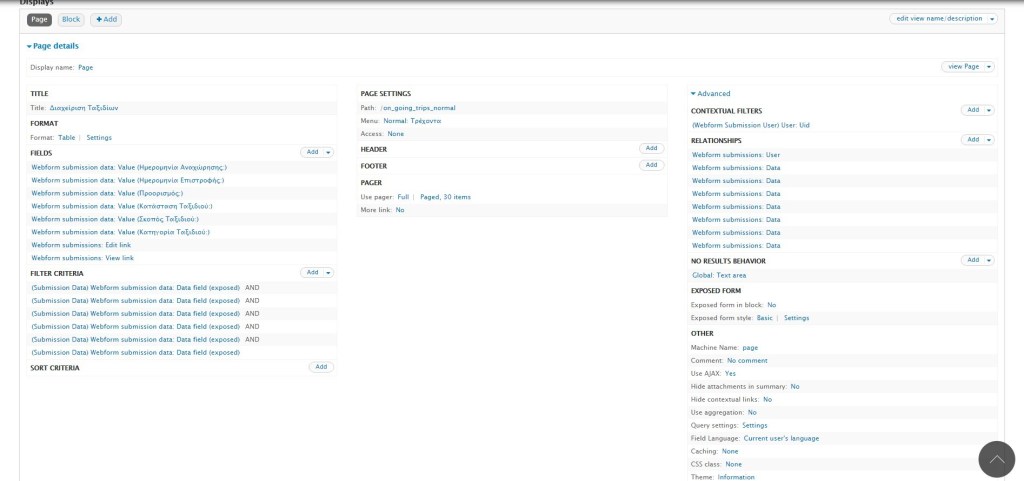Open the Table format link

pos(66,137)
